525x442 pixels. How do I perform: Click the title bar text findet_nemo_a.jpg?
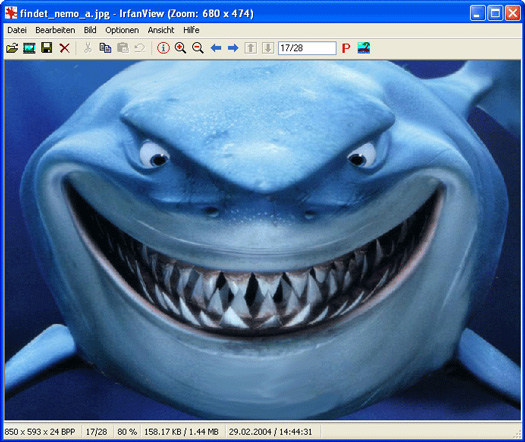click(65, 14)
